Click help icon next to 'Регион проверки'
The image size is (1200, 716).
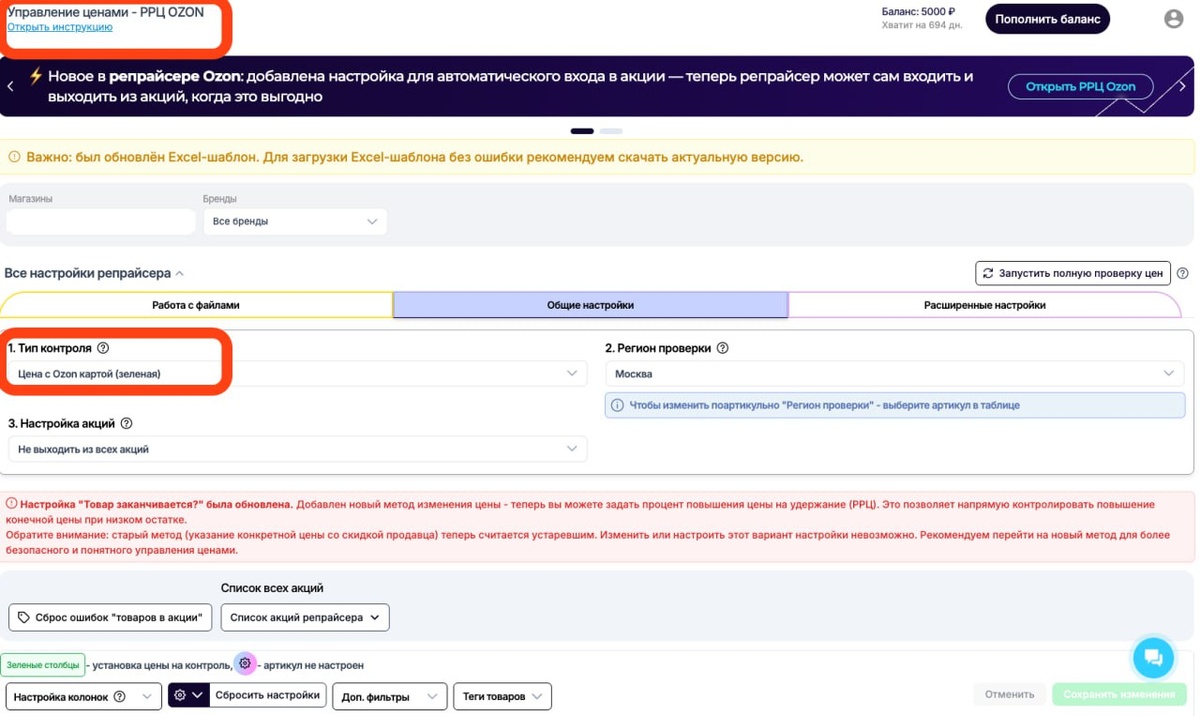pos(723,348)
